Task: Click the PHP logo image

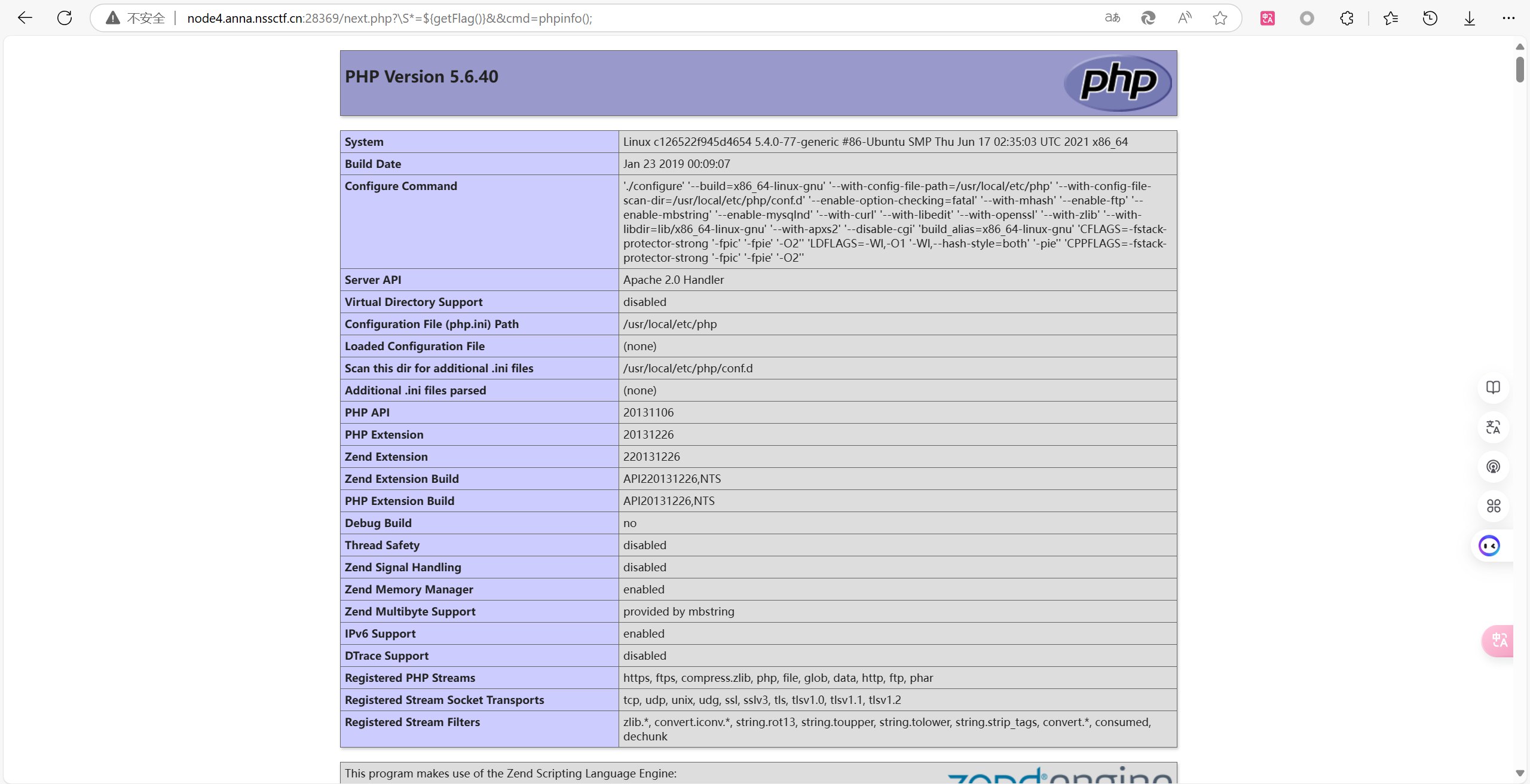Action: click(x=1118, y=82)
